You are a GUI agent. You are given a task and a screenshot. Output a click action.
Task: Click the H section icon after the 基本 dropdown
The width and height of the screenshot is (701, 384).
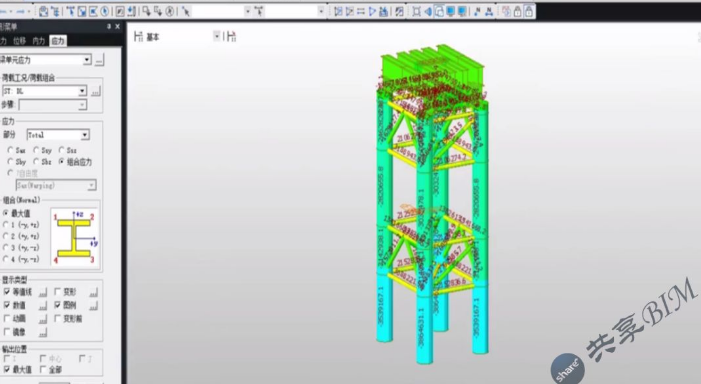point(231,37)
